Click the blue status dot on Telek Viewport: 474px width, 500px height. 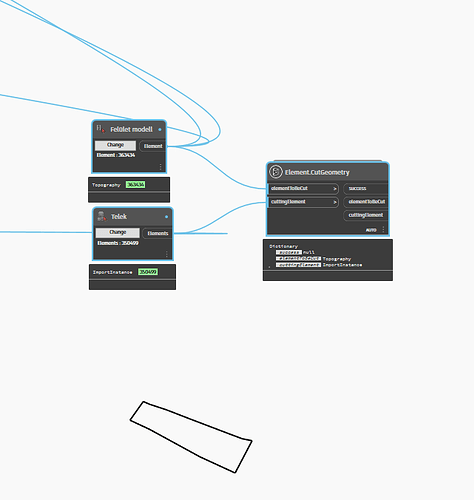pos(166,217)
